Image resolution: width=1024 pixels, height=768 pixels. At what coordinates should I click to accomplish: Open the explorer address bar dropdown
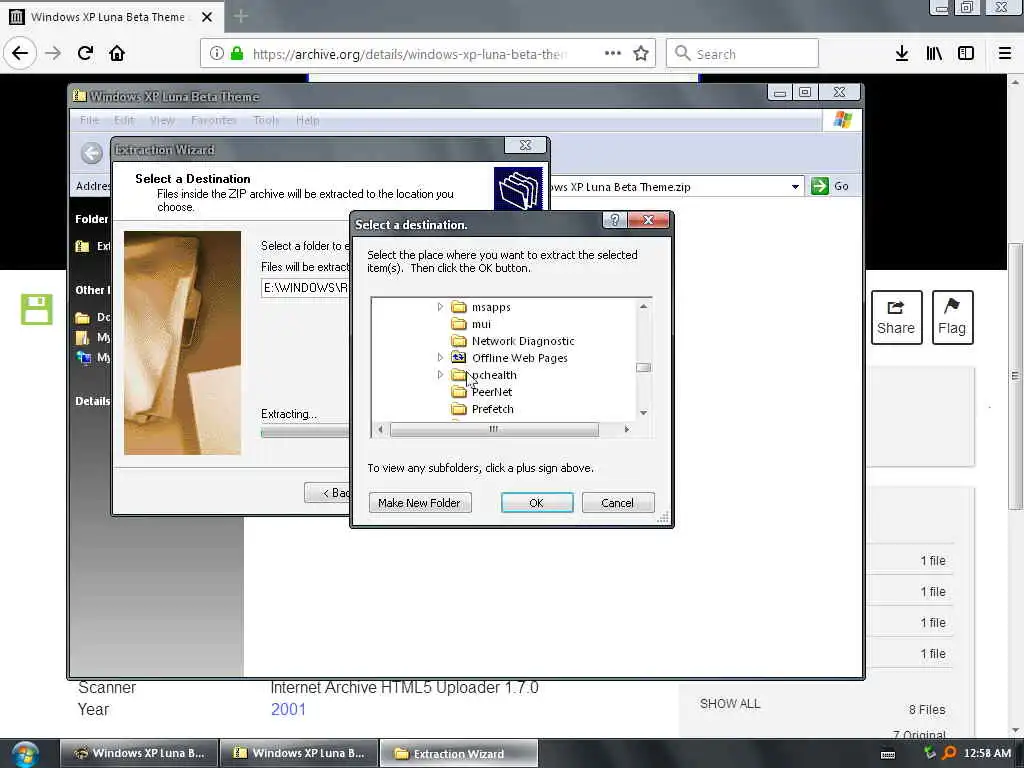coord(795,187)
